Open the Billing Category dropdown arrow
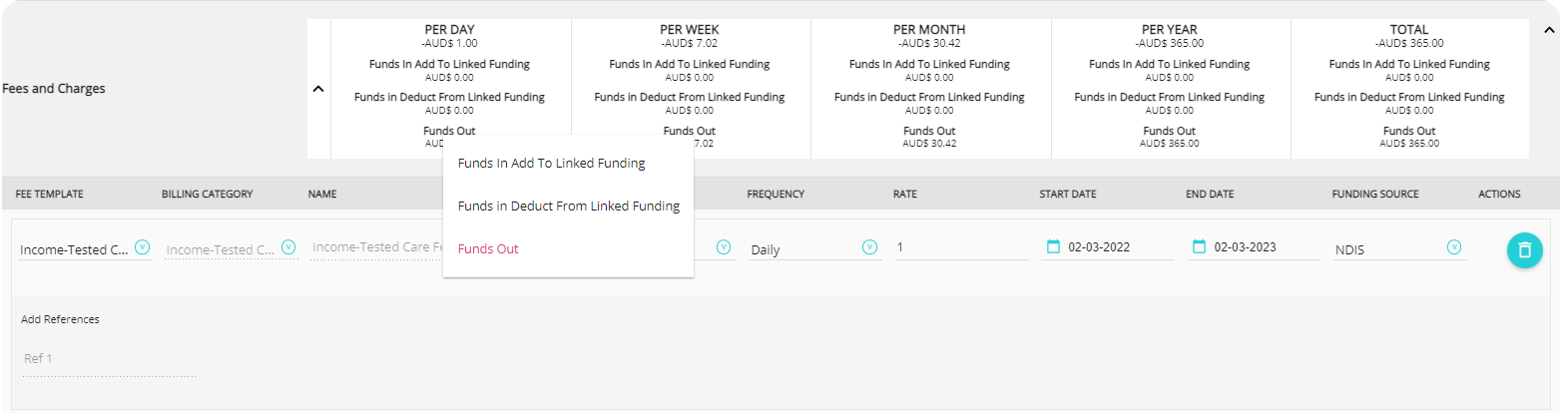This screenshot has width=1568, height=413. (x=288, y=247)
